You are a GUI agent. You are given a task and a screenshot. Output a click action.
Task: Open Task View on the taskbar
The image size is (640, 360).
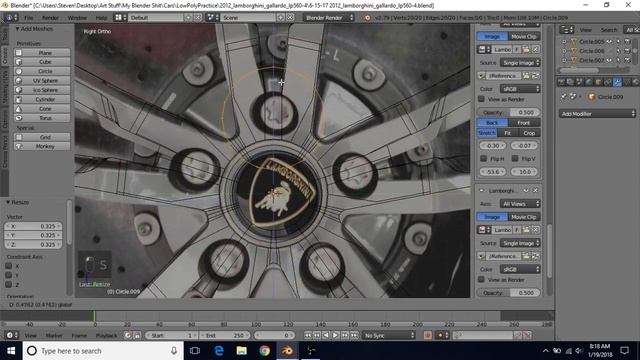tap(195, 351)
